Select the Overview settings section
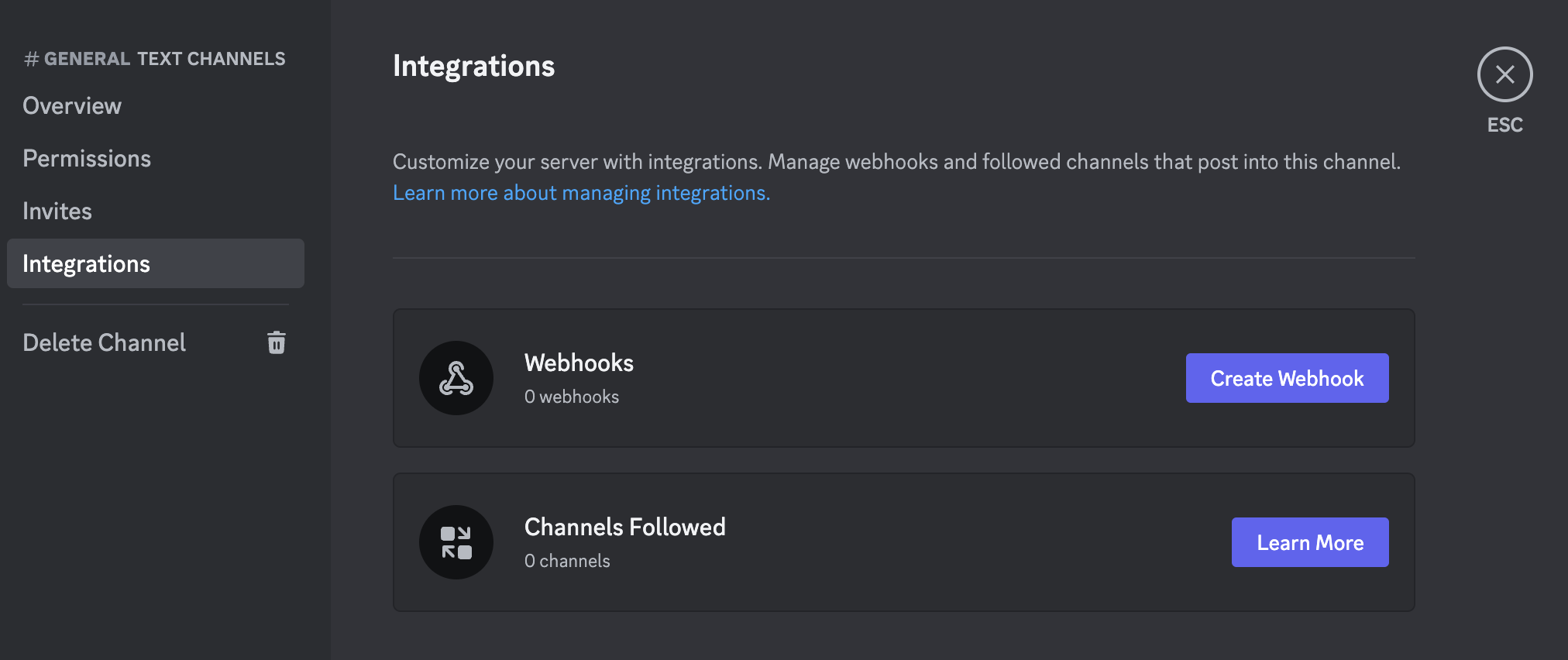1568x660 pixels. 72,105
